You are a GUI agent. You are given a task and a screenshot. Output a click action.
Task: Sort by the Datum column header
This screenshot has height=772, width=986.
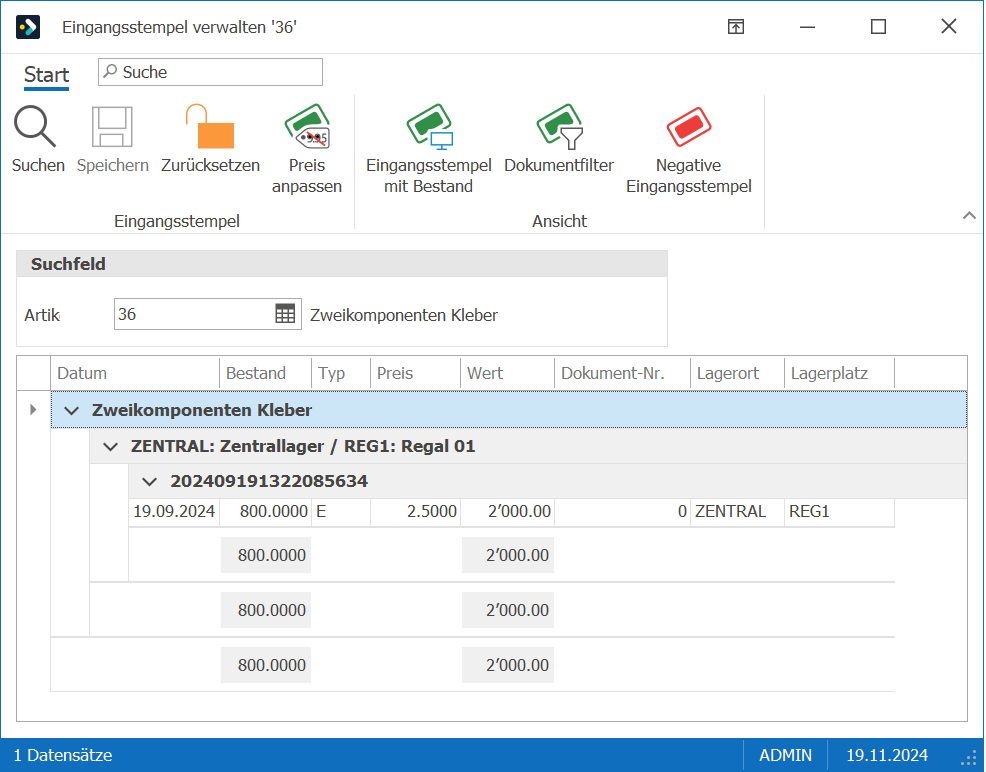tap(135, 373)
